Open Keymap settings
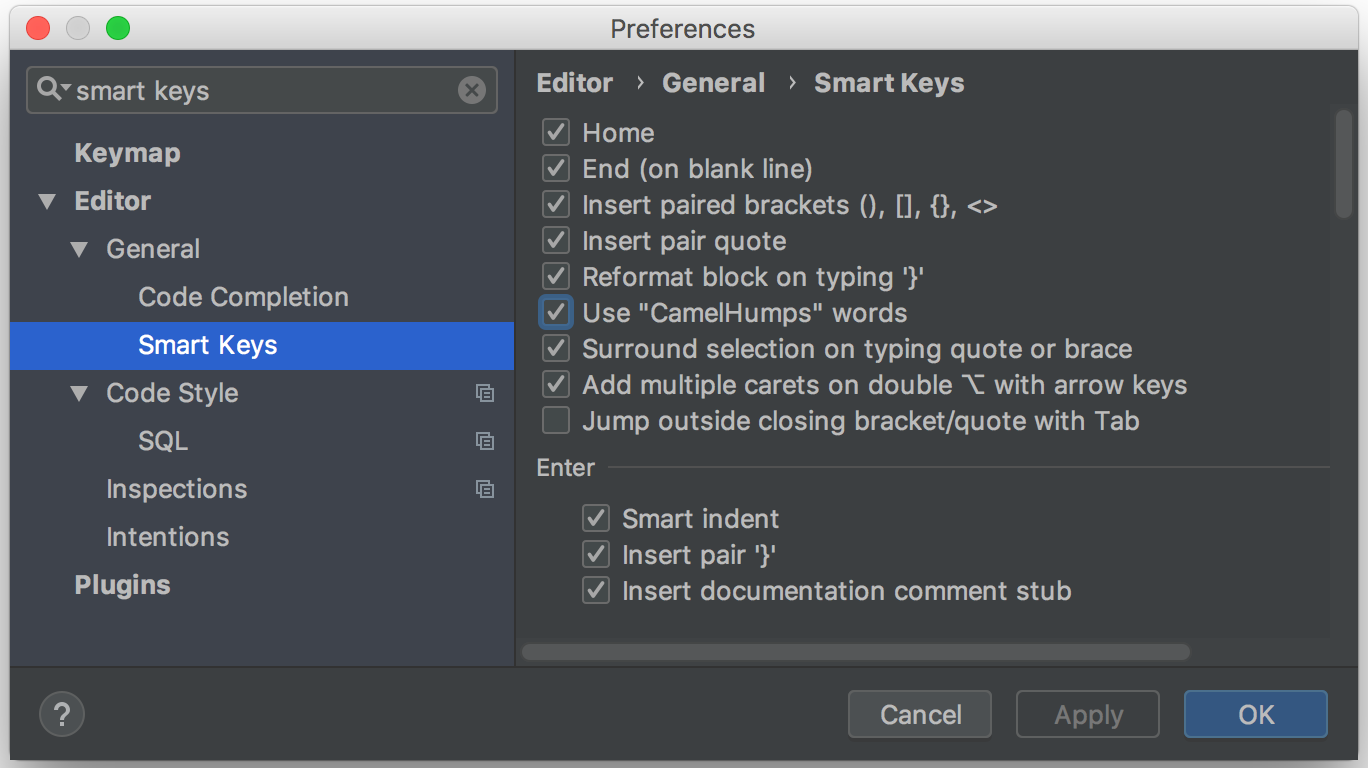 pyautogui.click(x=127, y=153)
